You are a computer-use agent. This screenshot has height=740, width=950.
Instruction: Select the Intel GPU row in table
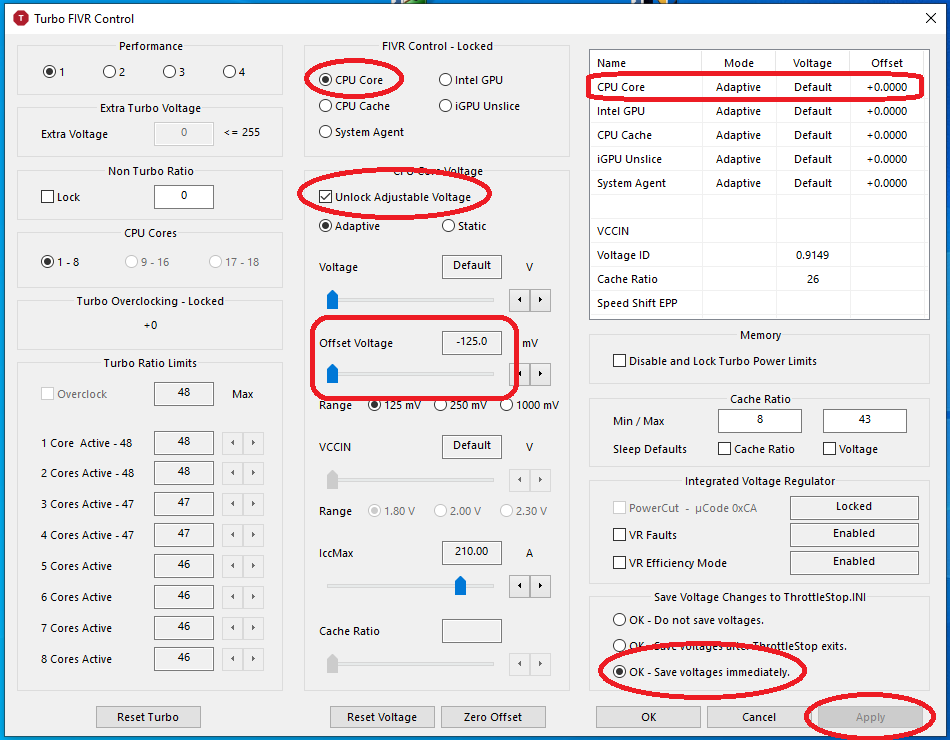[757, 111]
